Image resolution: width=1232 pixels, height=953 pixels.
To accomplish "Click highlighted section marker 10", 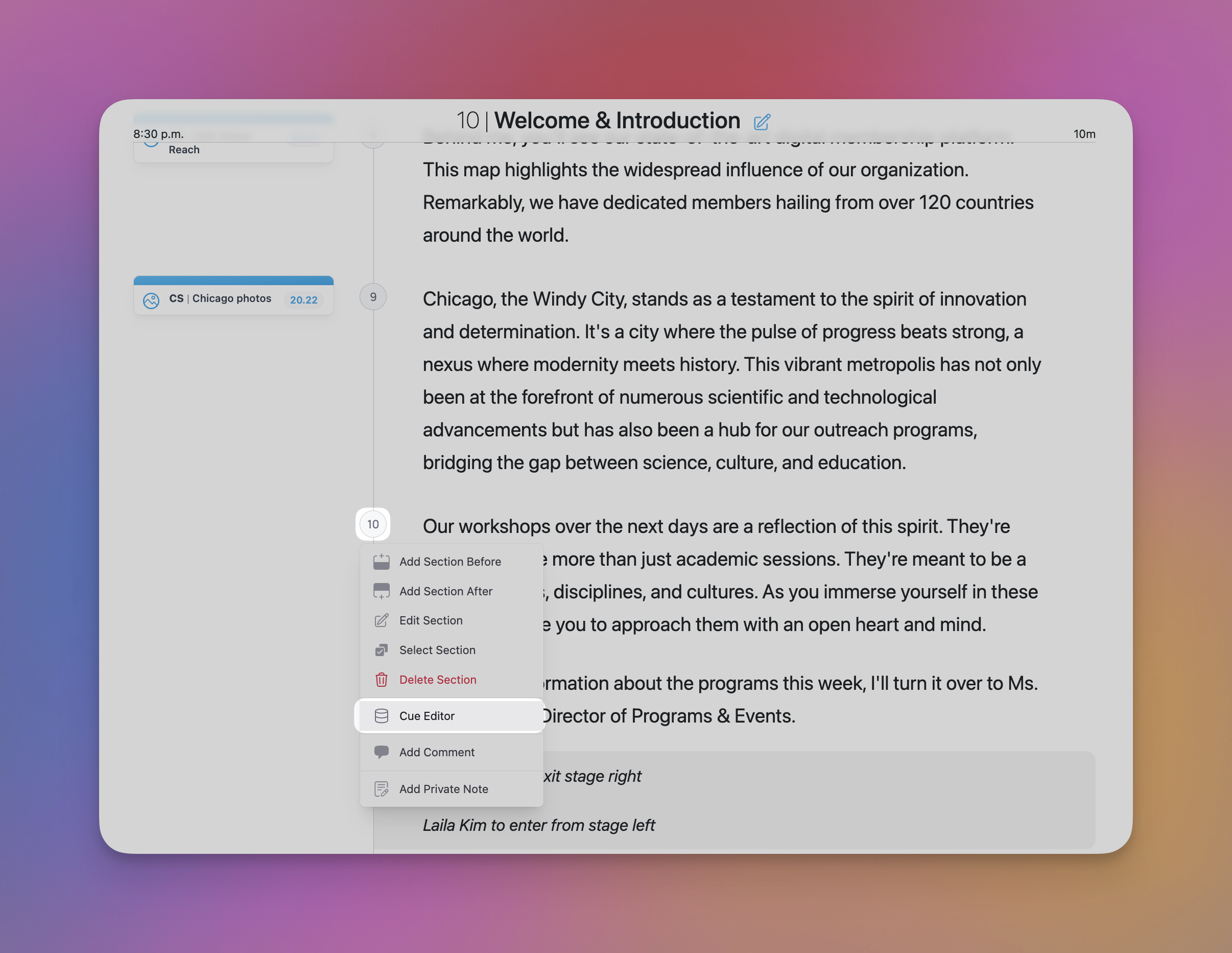I will coord(373,524).
